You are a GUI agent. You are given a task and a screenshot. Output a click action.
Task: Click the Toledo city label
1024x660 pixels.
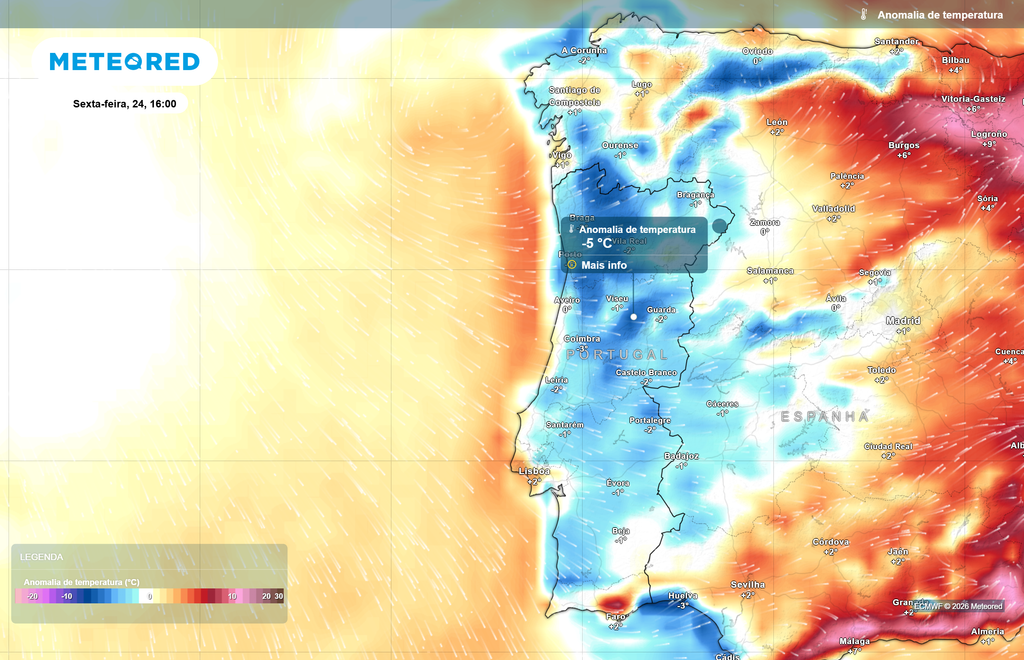click(x=882, y=370)
